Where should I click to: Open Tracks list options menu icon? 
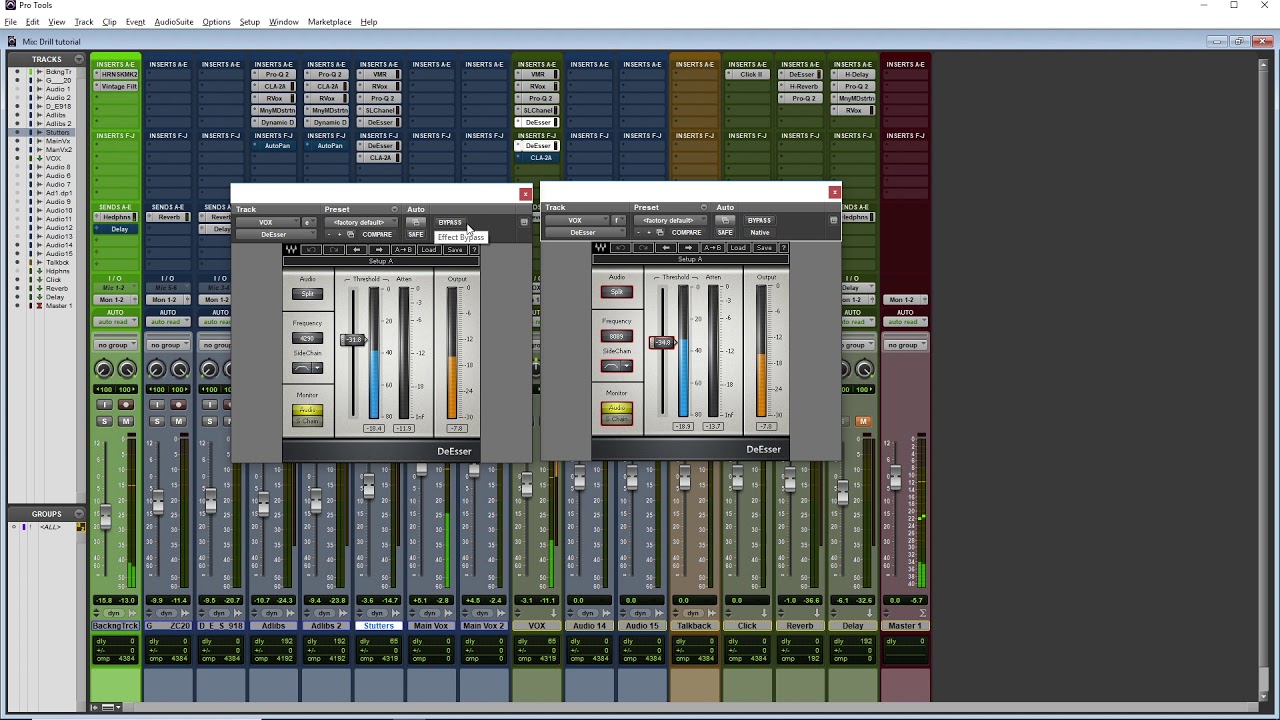[80, 59]
